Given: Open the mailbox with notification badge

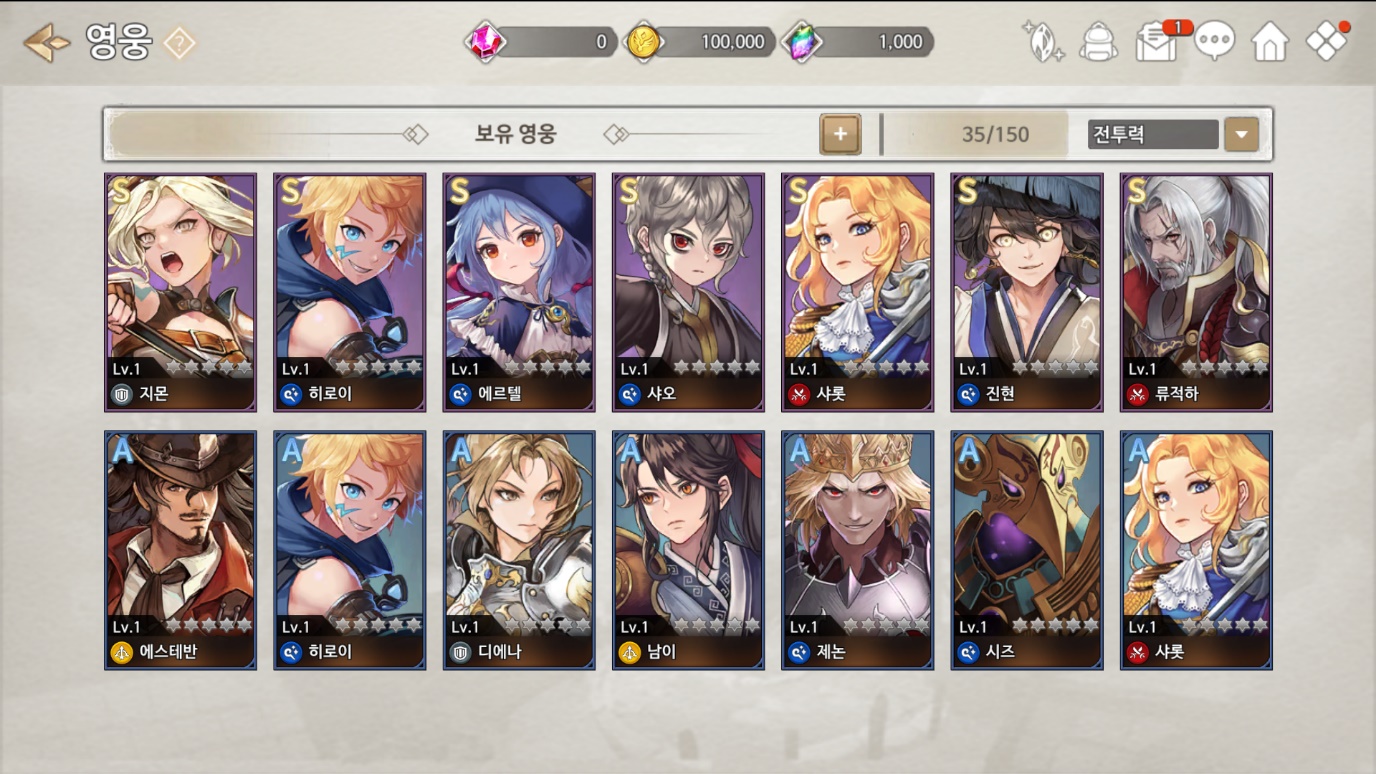Looking at the screenshot, I should pyautogui.click(x=1158, y=43).
